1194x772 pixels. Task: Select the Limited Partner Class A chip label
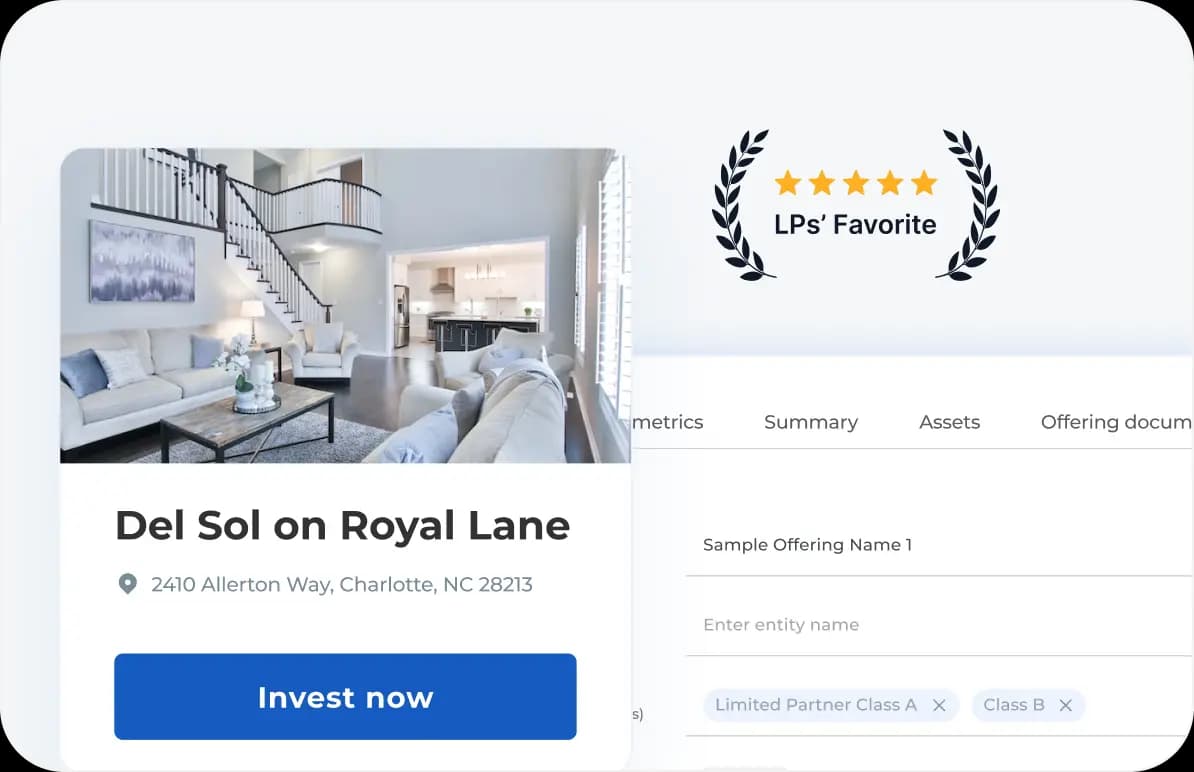[x=815, y=705]
